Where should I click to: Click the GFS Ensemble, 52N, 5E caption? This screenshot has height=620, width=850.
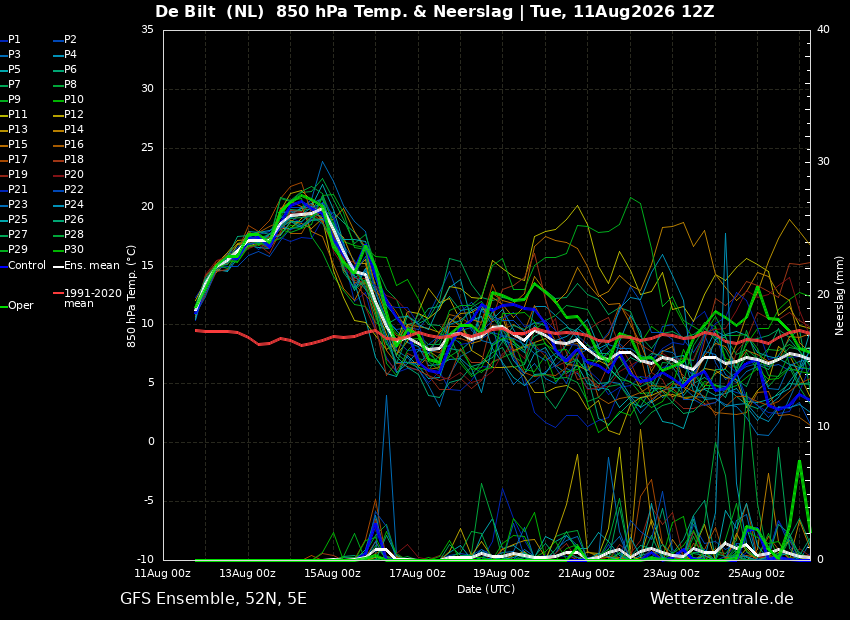point(214,599)
